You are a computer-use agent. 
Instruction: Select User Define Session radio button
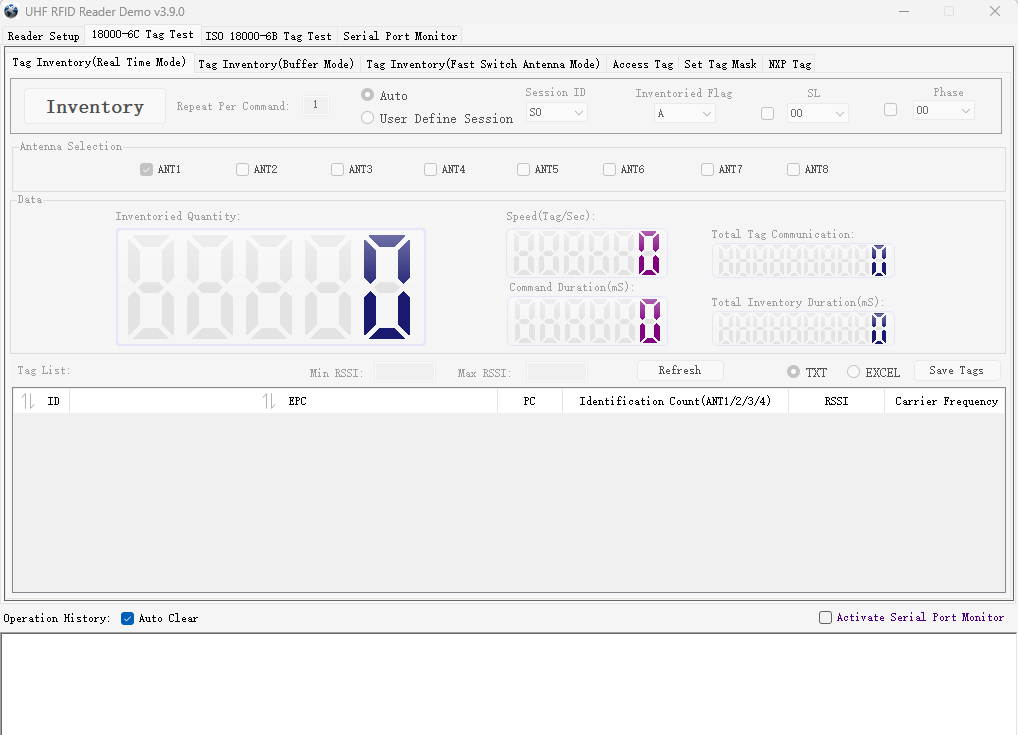pos(367,118)
